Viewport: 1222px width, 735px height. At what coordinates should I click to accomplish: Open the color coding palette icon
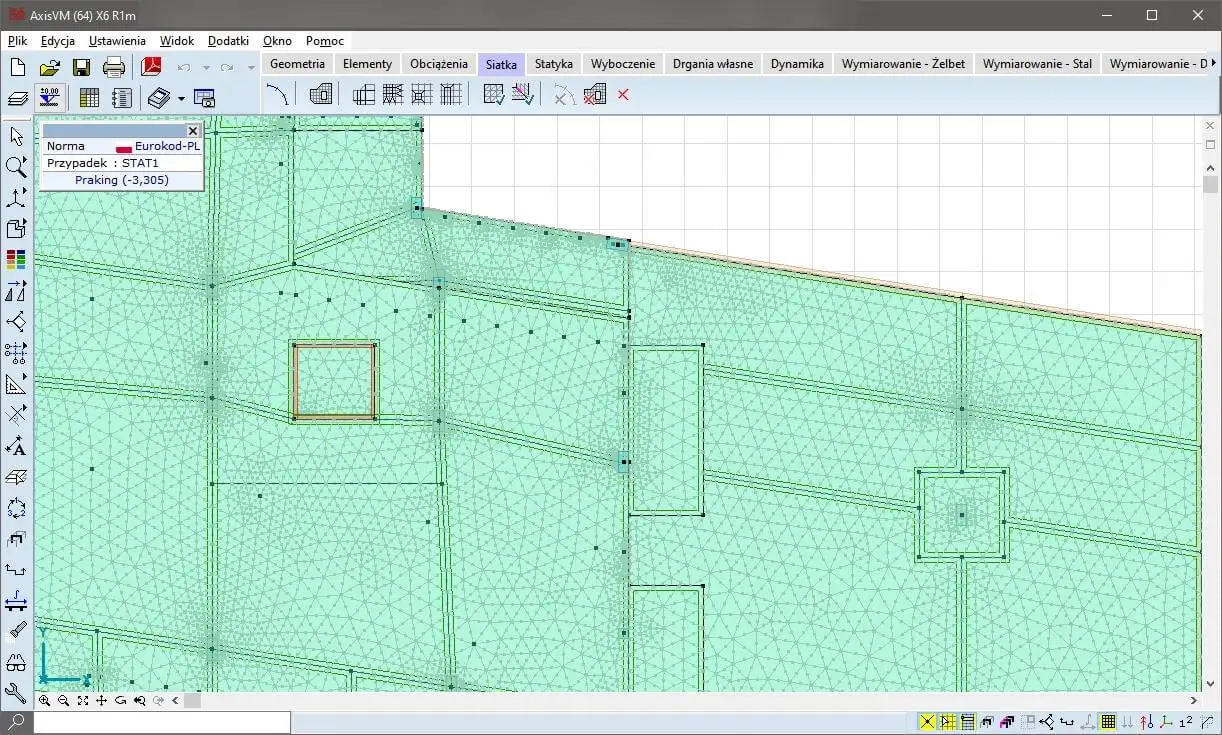tap(16, 260)
